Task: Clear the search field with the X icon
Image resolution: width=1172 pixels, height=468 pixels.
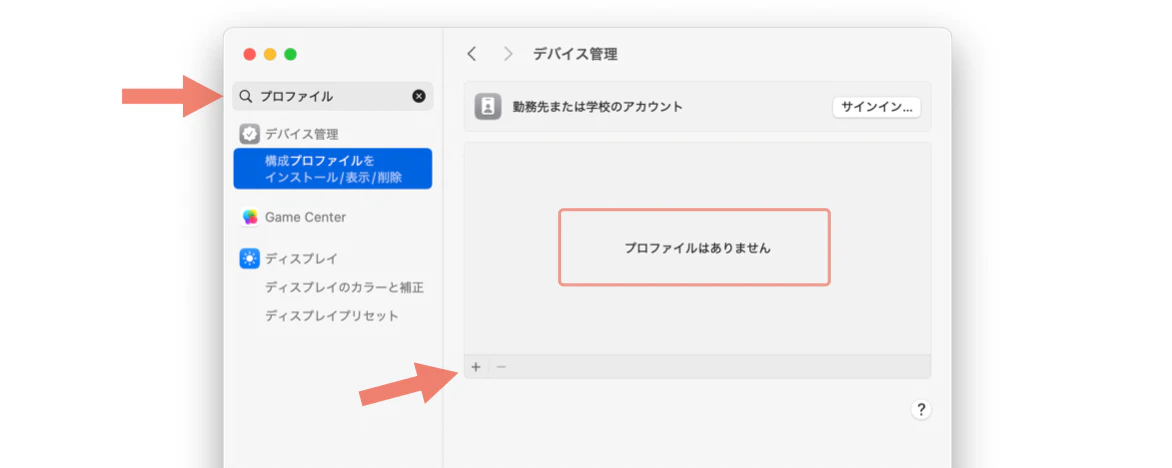Action: [x=419, y=96]
